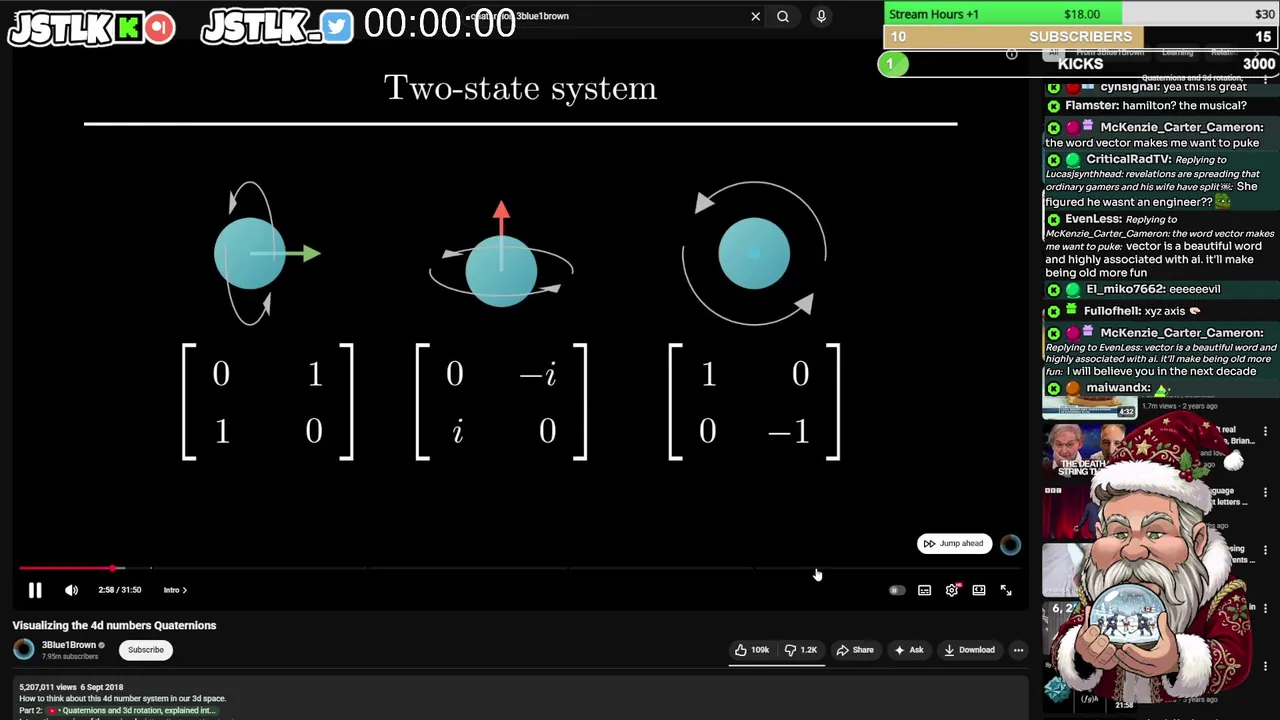Click the progress bar scrubber dot

pyautogui.click(x=113, y=568)
